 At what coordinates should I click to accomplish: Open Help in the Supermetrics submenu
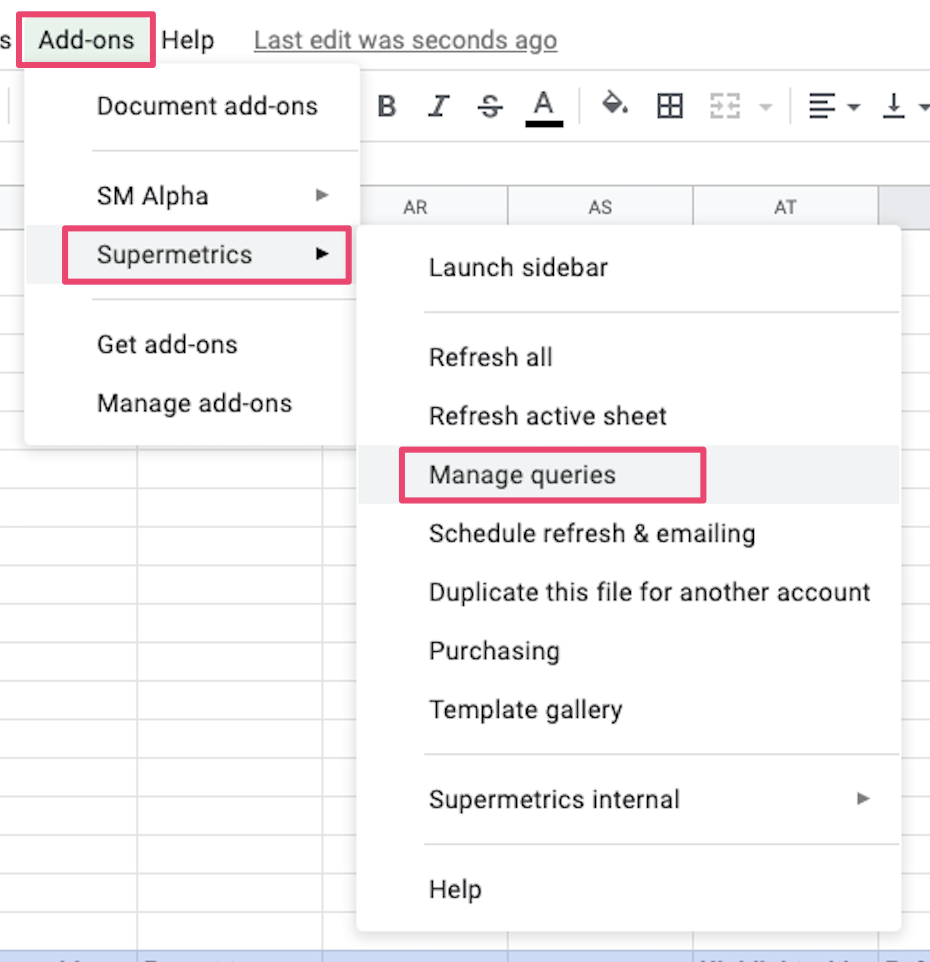(629, 889)
